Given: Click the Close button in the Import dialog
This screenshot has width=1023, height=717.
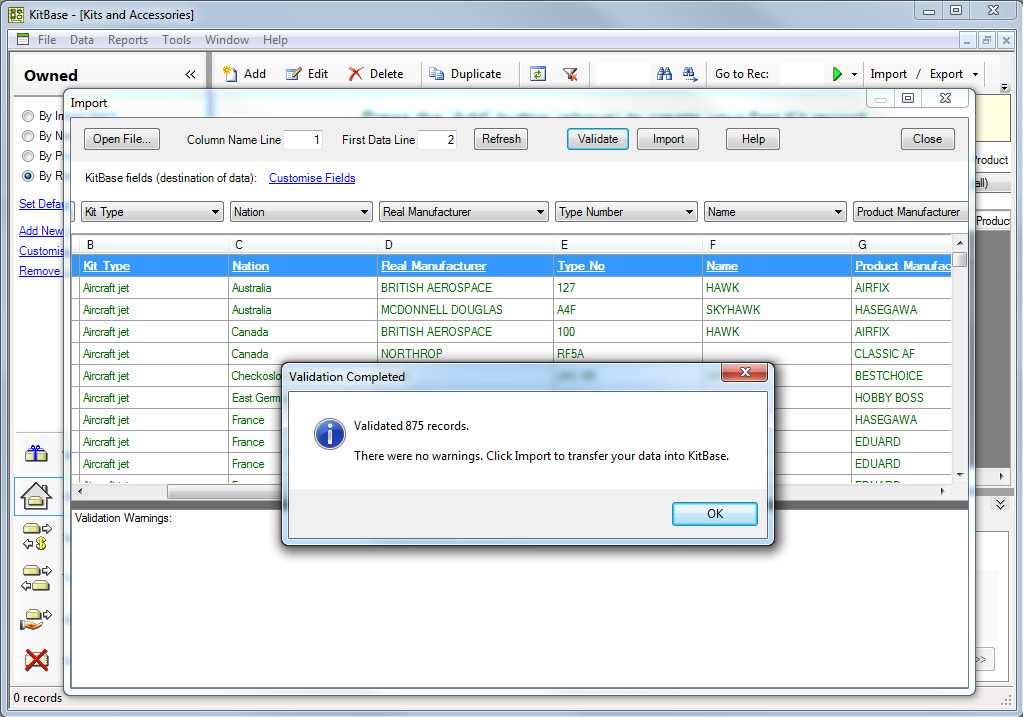Looking at the screenshot, I should coord(927,139).
